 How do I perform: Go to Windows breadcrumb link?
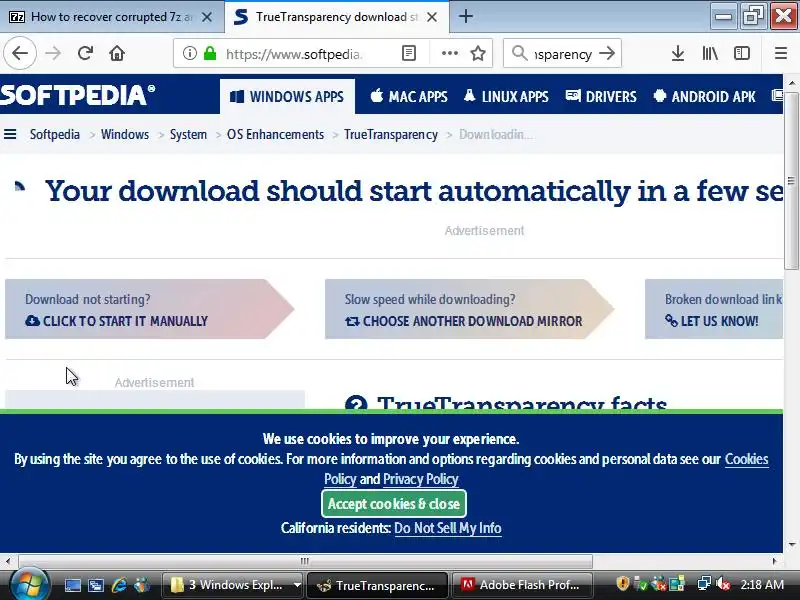(124, 134)
